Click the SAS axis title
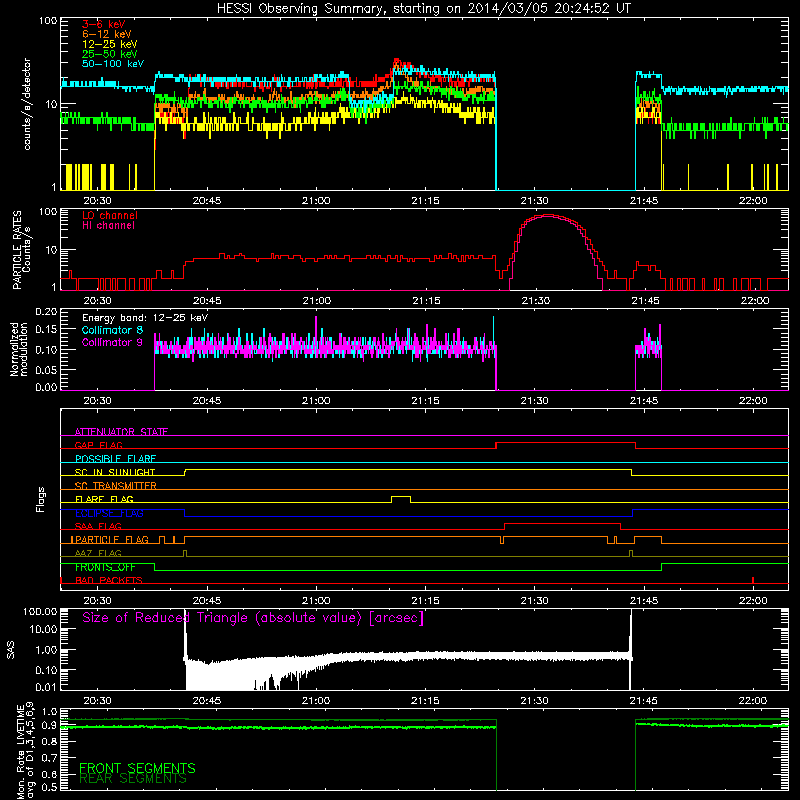Viewport: 800px width, 800px height. pyautogui.click(x=11, y=649)
